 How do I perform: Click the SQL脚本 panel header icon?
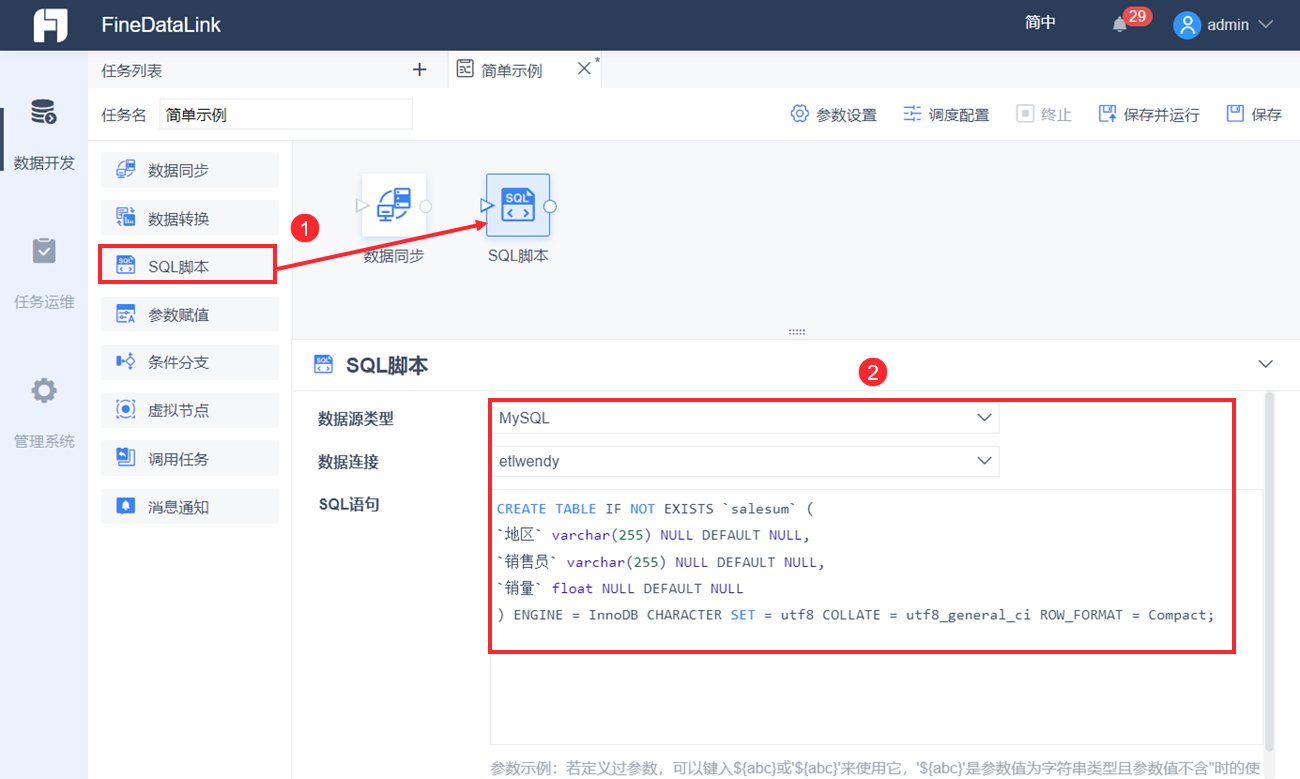coord(323,364)
